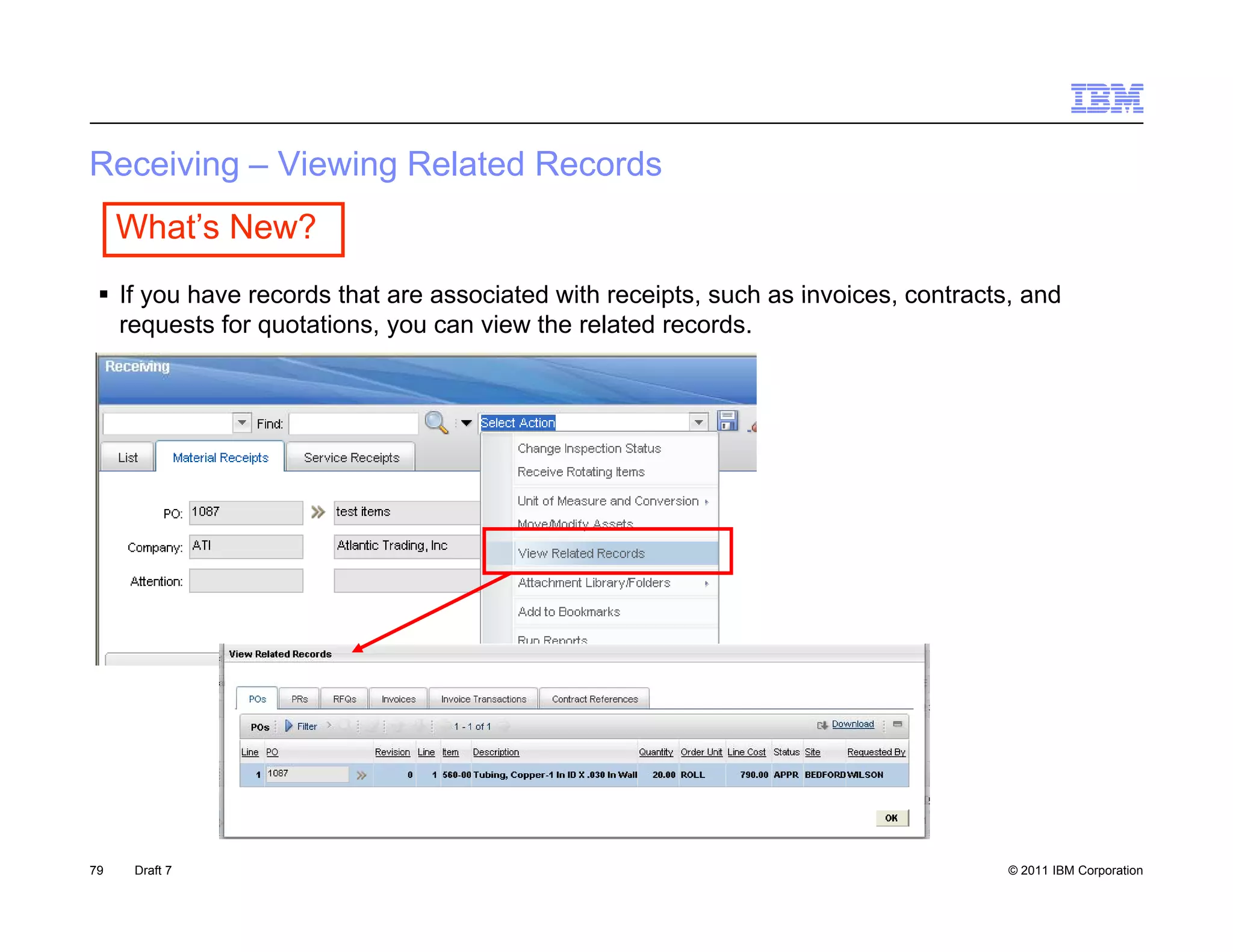Viewport: 1233px width, 952px height.
Task: Open the Contract References tab
Action: click(595, 699)
